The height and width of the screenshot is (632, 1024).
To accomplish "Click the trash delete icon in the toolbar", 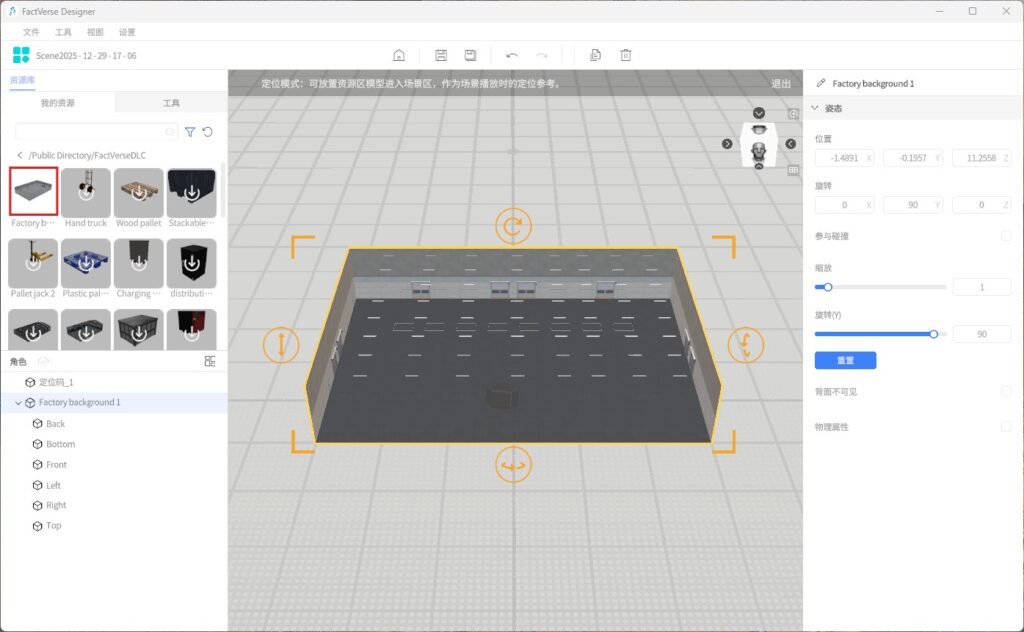I will click(626, 56).
